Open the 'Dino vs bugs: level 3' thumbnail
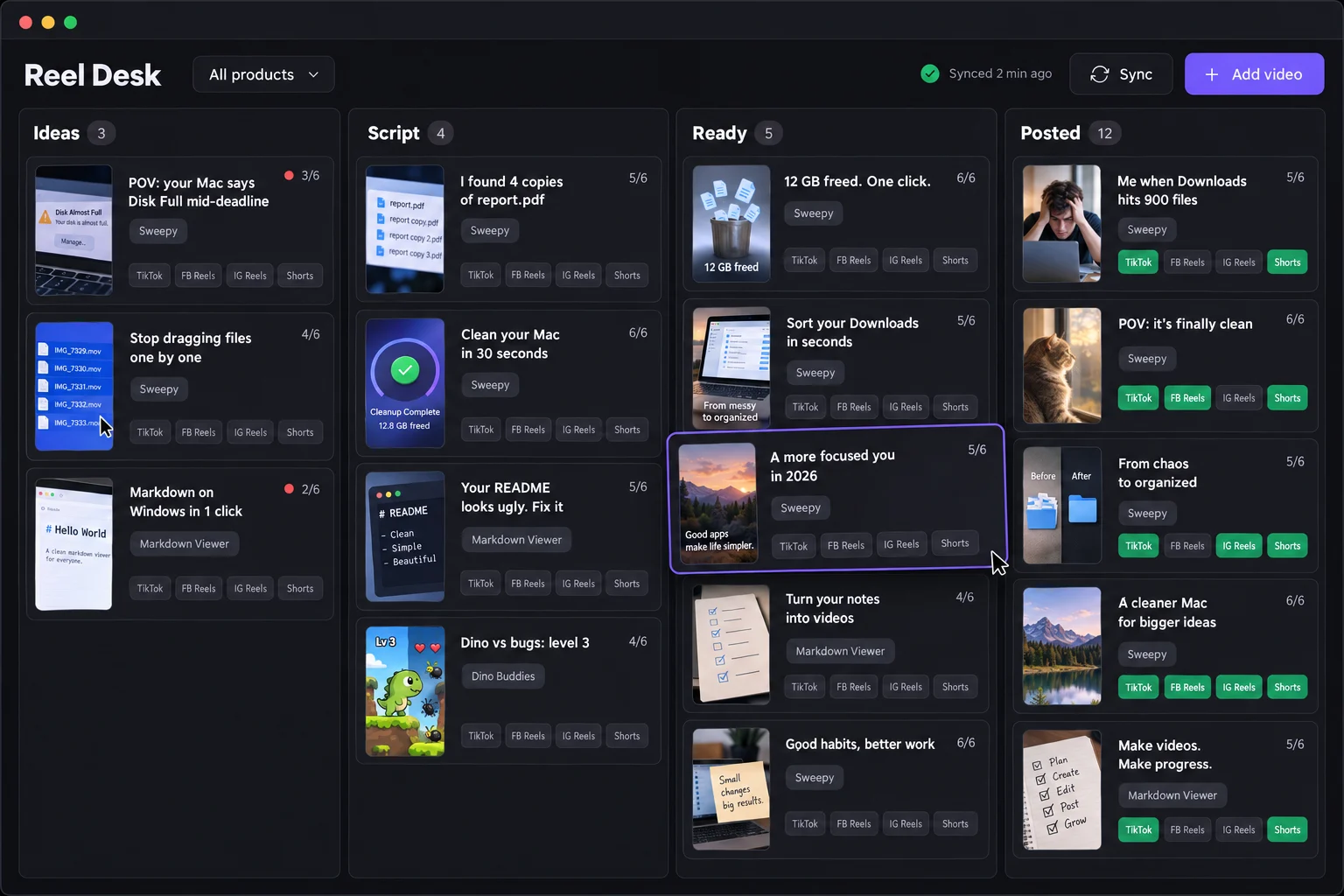 pos(405,691)
